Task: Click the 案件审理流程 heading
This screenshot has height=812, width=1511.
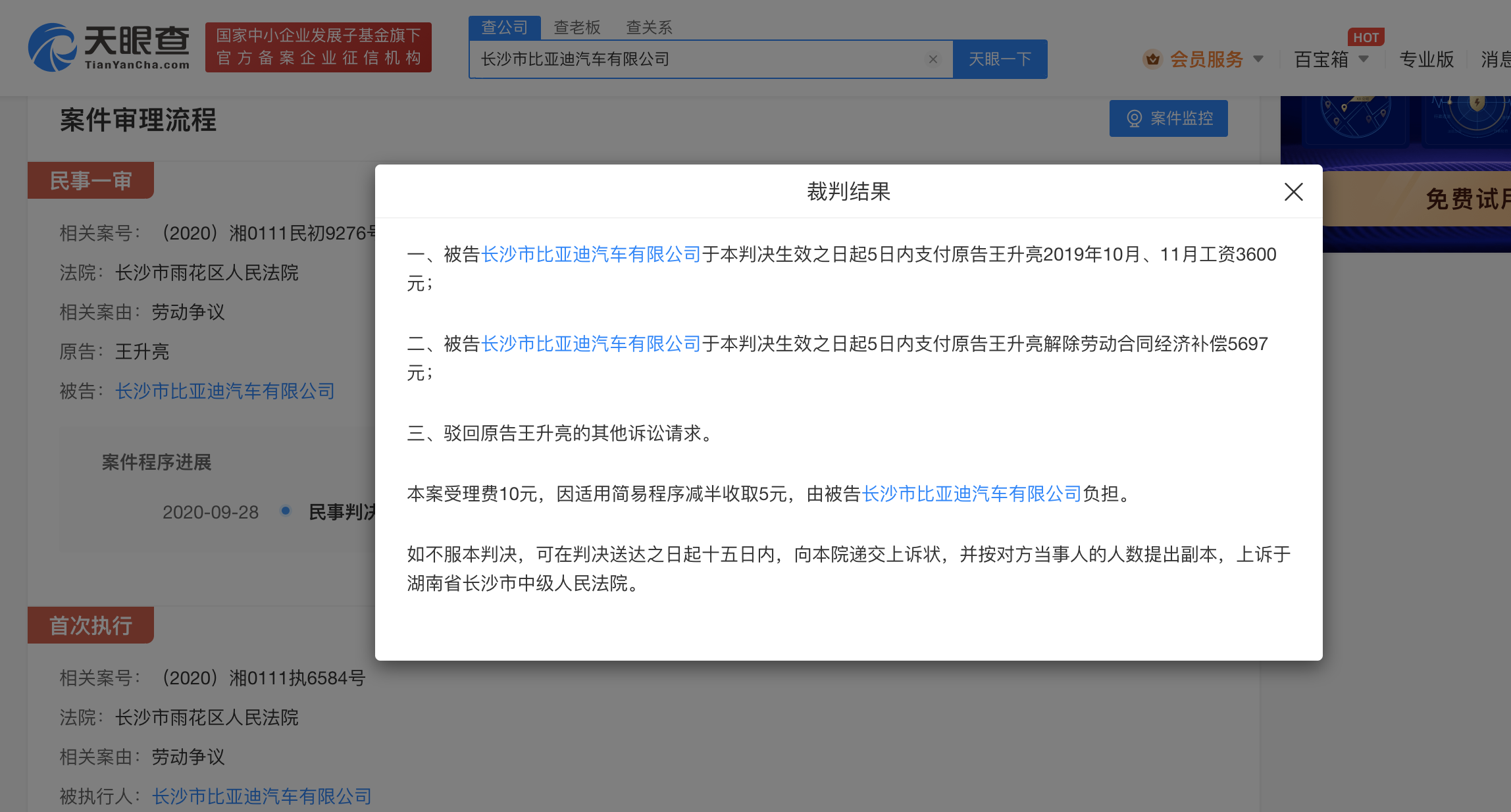Action: click(x=138, y=120)
